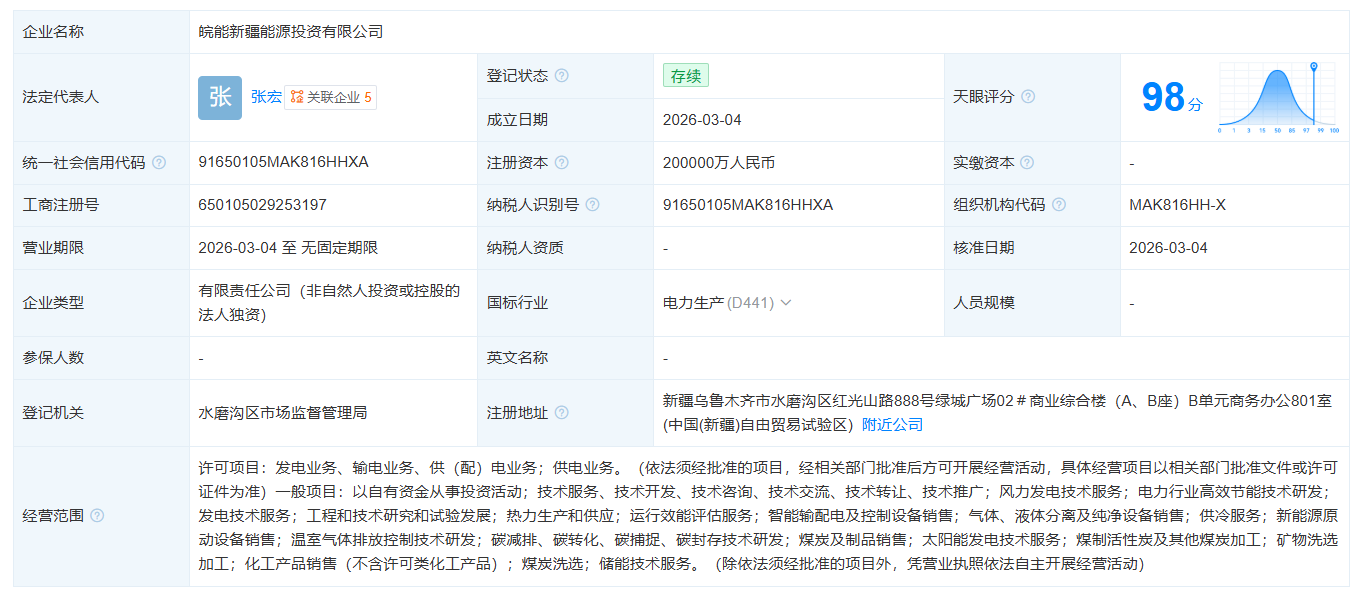This screenshot has height=597, width=1354.
Task: Click the help icon next to 纳税人识别号
Action: pyautogui.click(x=593, y=203)
